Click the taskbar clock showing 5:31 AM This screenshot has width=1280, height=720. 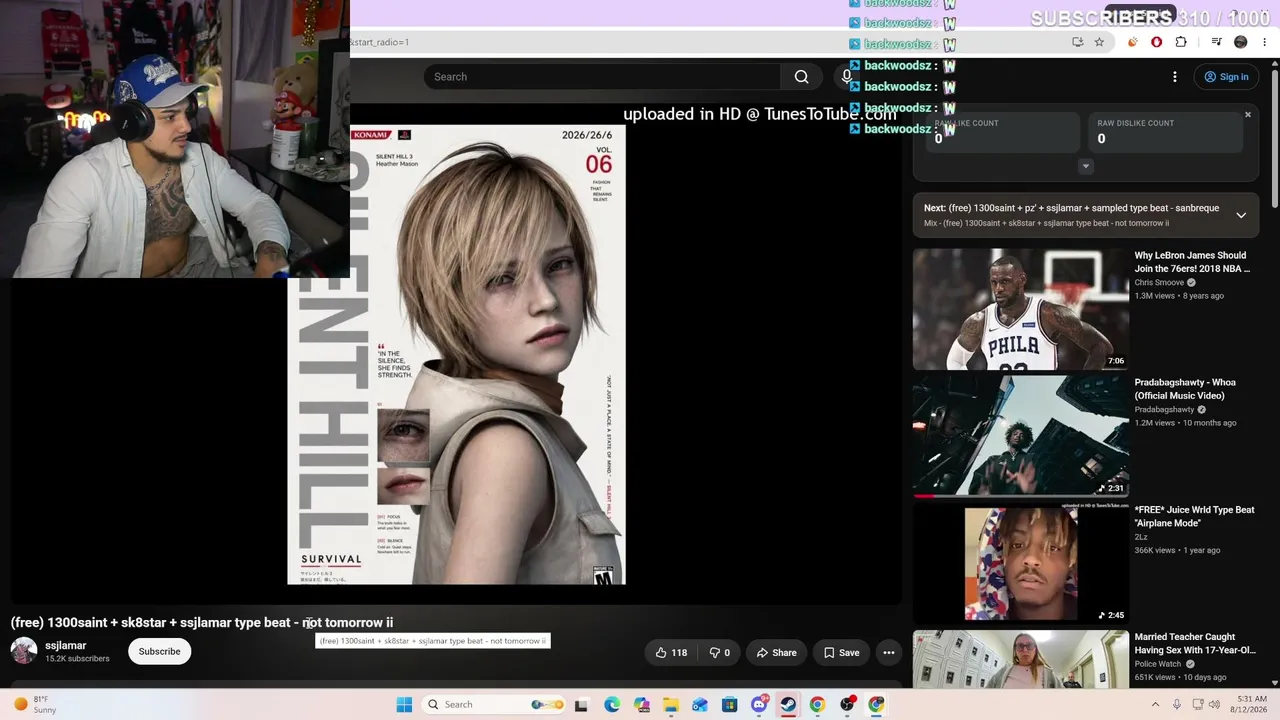(x=1251, y=704)
